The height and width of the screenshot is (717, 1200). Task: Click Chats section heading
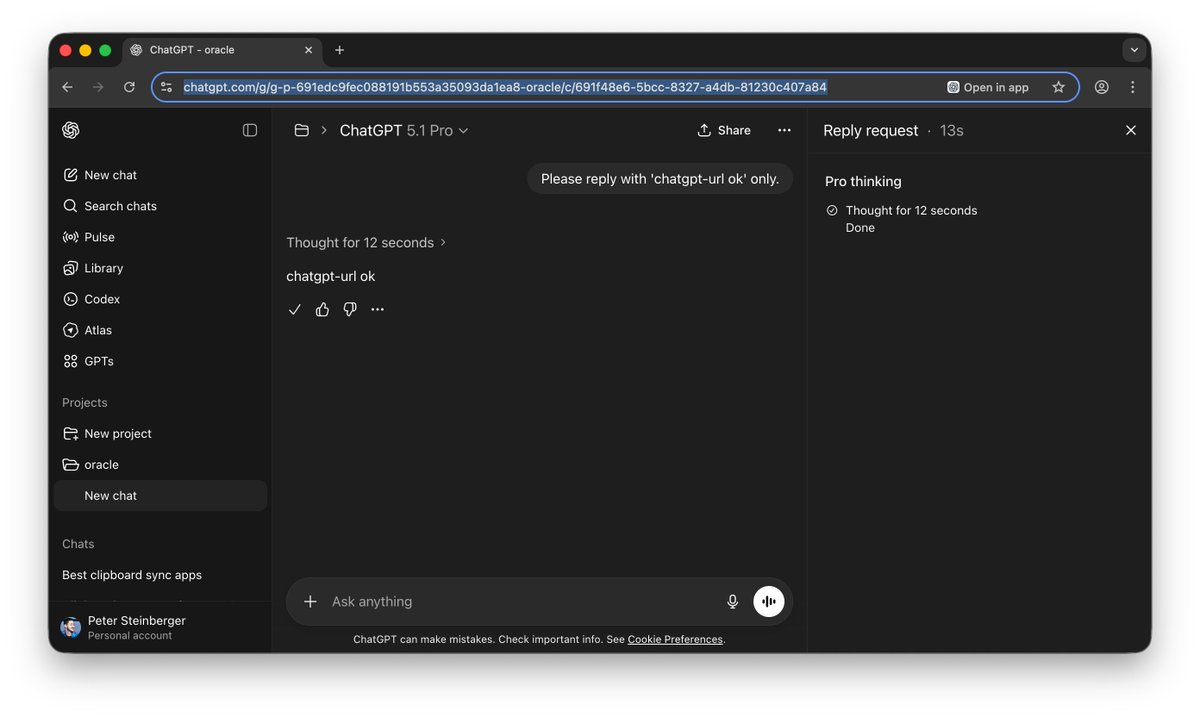[x=78, y=544]
